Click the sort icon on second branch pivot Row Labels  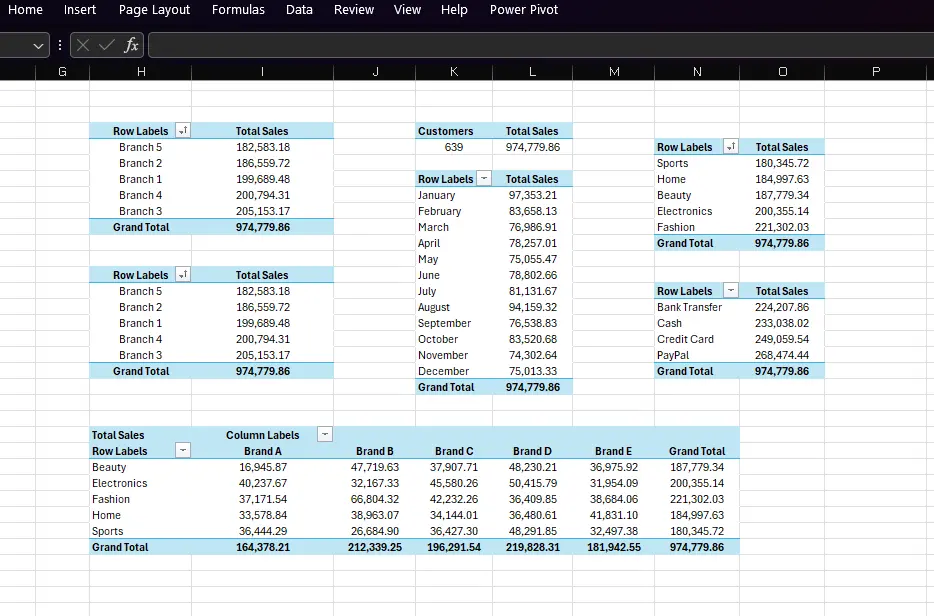pyautogui.click(x=183, y=275)
